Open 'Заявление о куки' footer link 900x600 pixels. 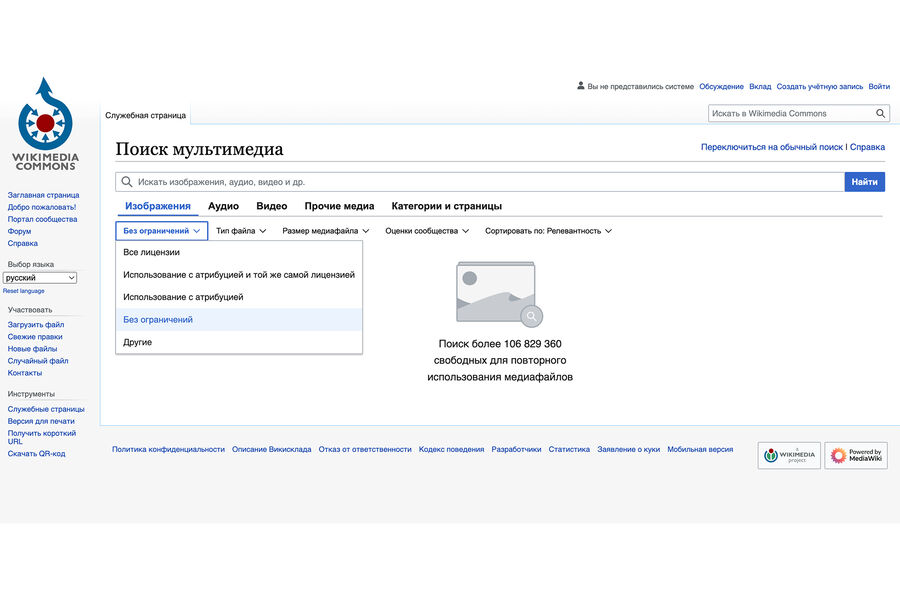[629, 450]
